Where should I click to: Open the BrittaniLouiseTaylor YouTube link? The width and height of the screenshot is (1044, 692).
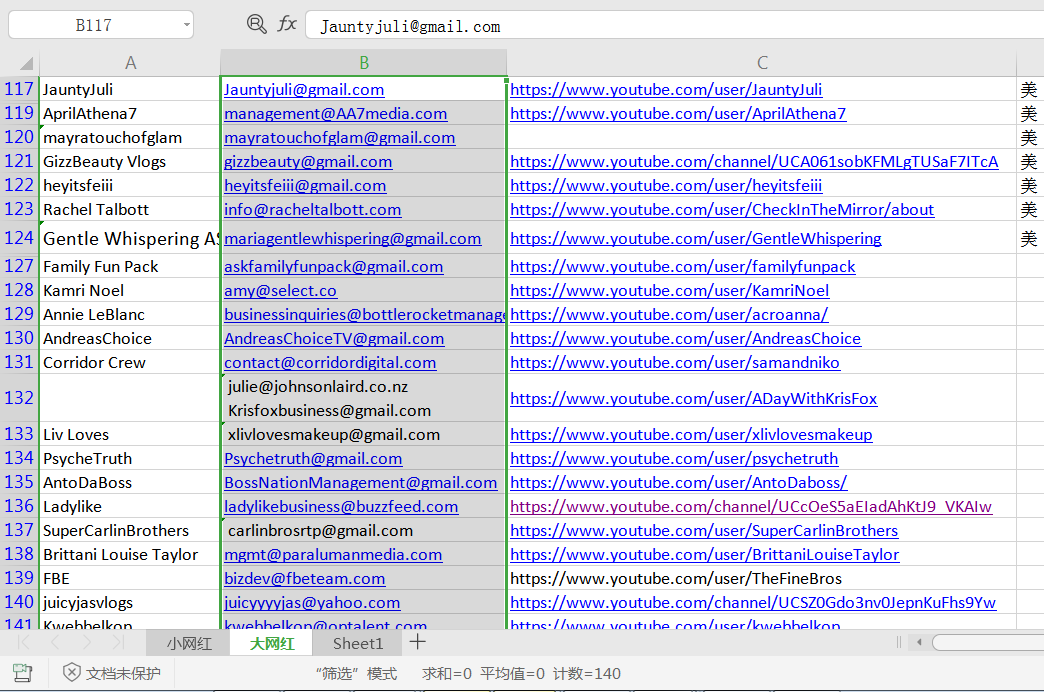click(704, 554)
